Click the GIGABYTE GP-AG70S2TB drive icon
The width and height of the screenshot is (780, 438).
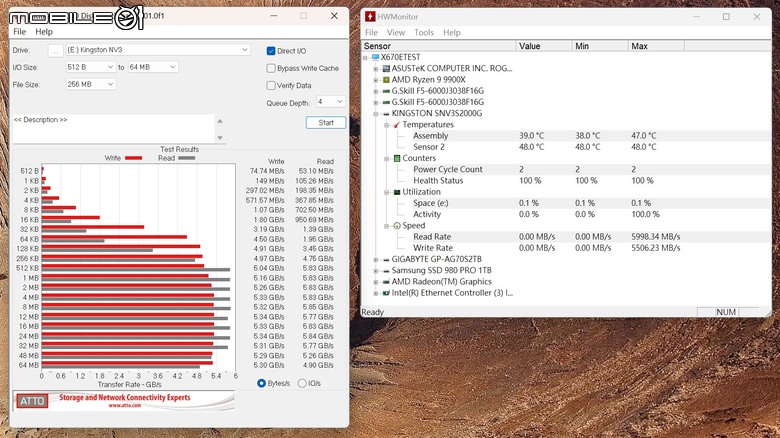click(386, 259)
